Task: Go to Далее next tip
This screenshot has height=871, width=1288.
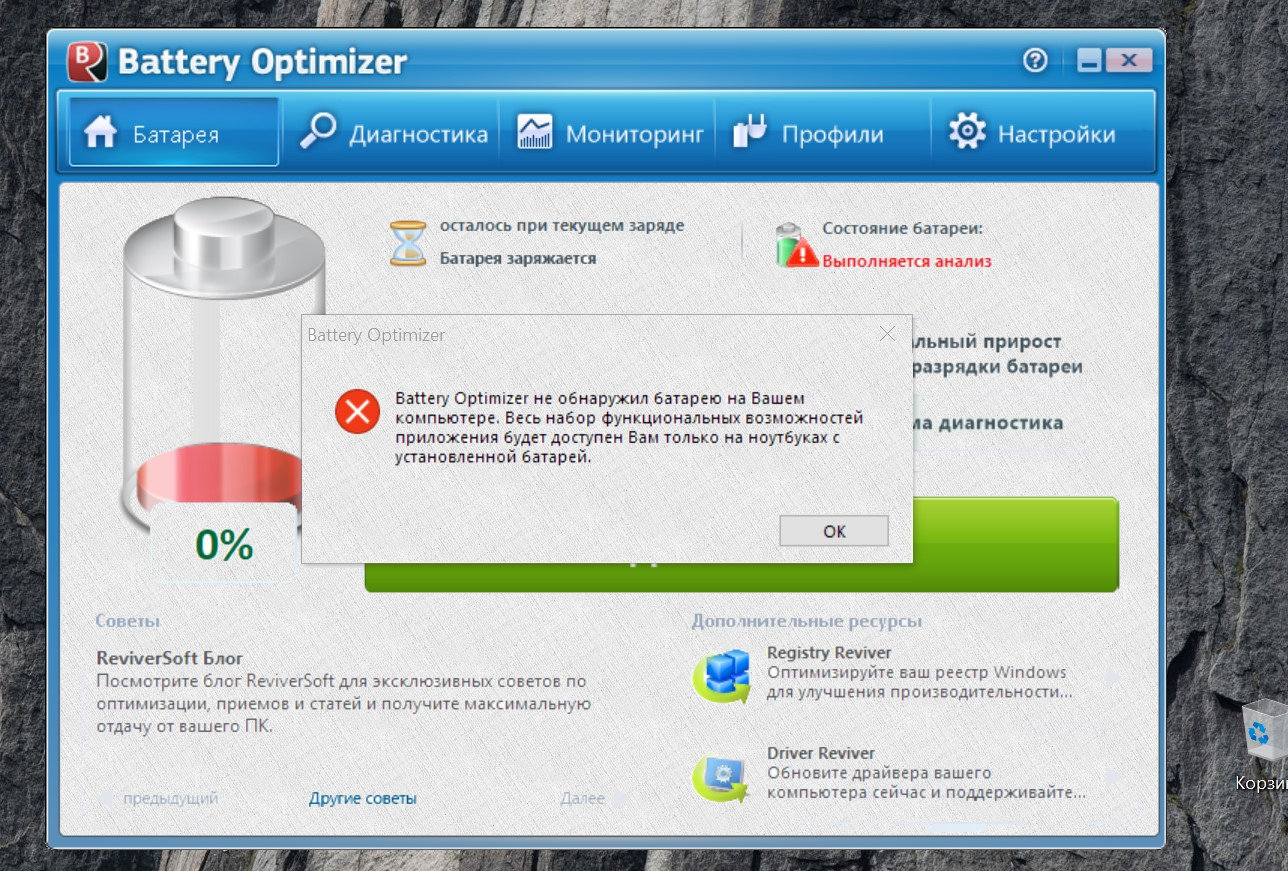Action: coord(582,798)
